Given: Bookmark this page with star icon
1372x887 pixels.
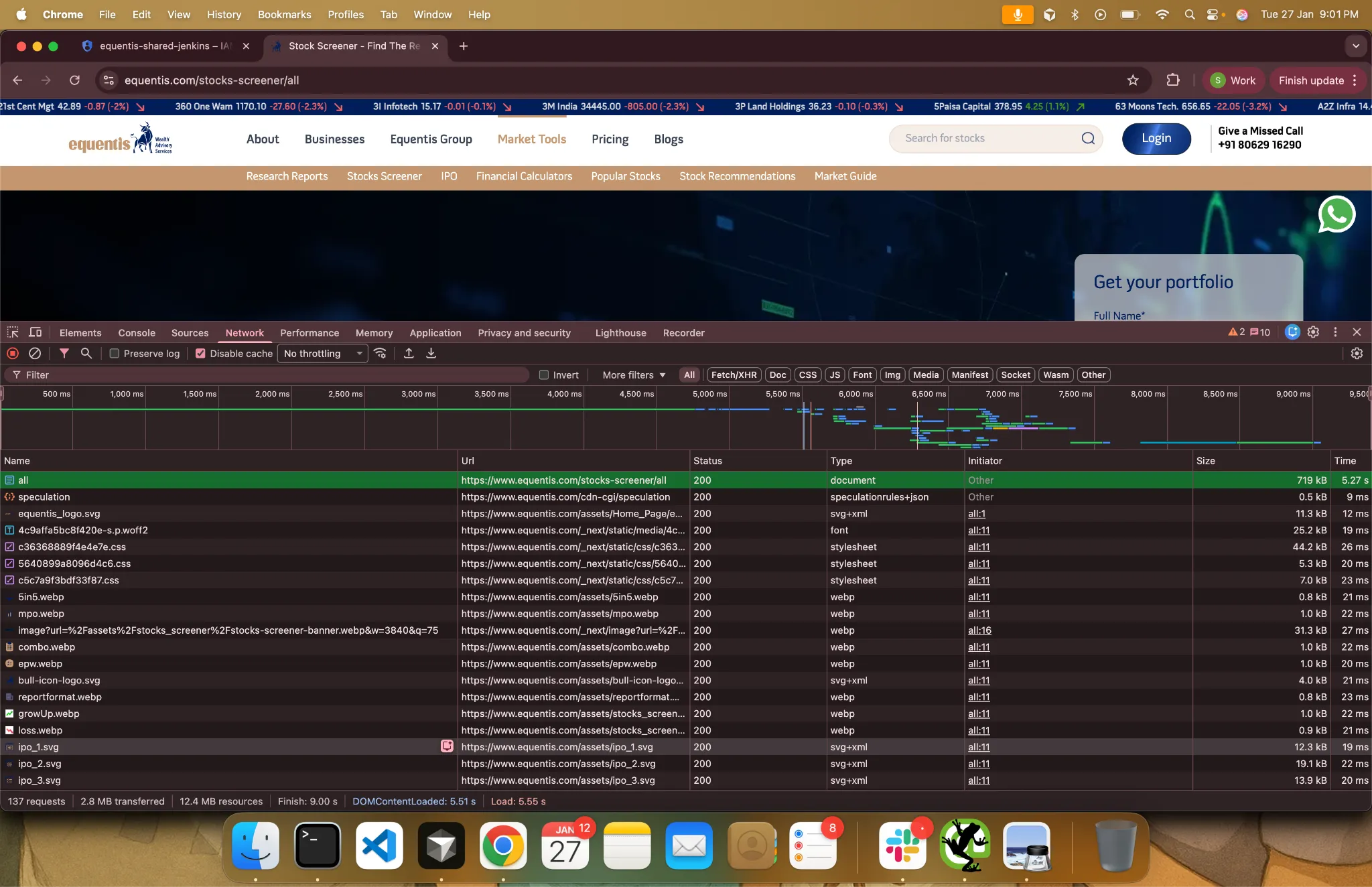Looking at the screenshot, I should 1133,80.
